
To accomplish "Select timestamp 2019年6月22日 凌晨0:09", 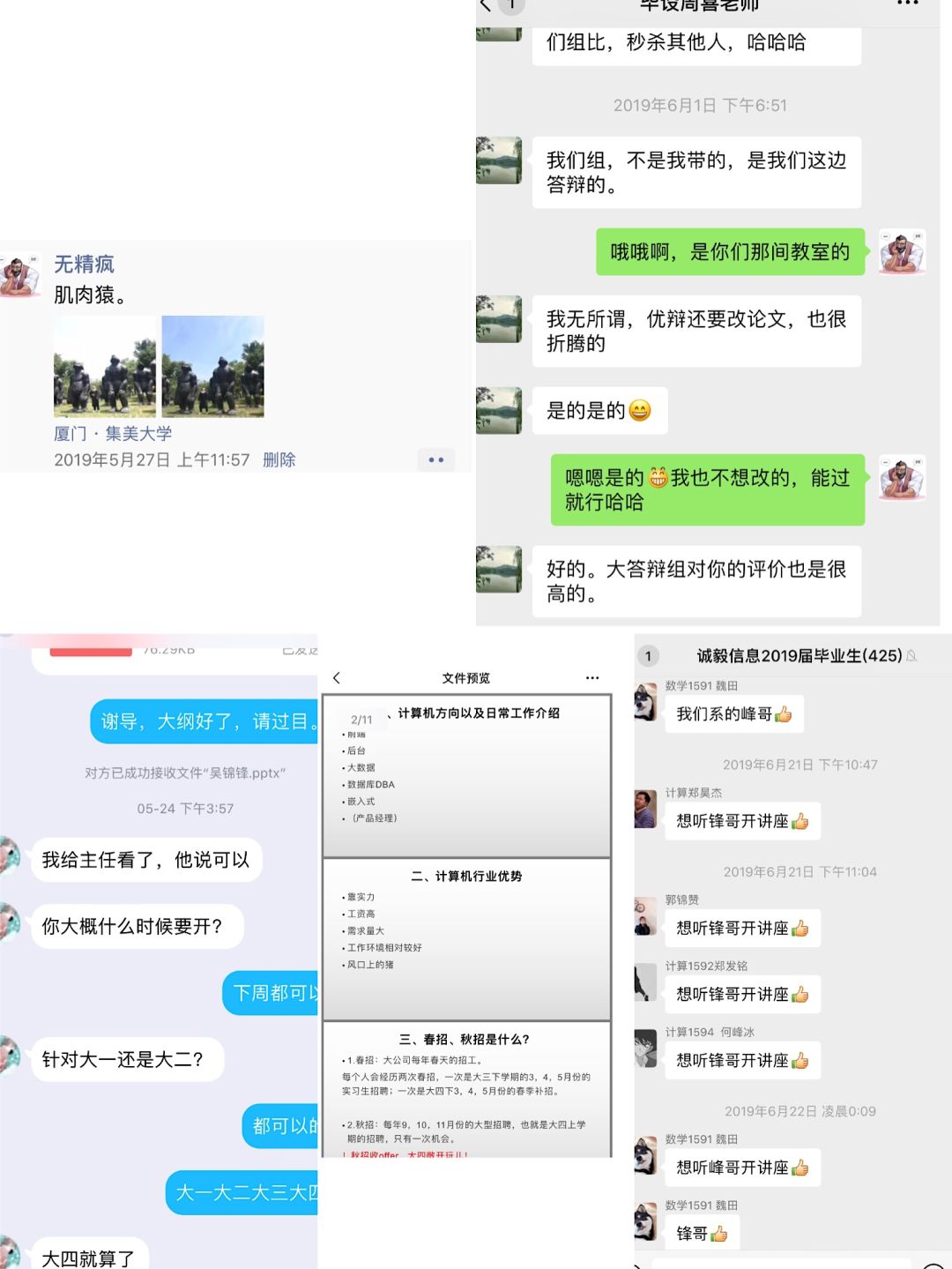I will click(x=800, y=1111).
